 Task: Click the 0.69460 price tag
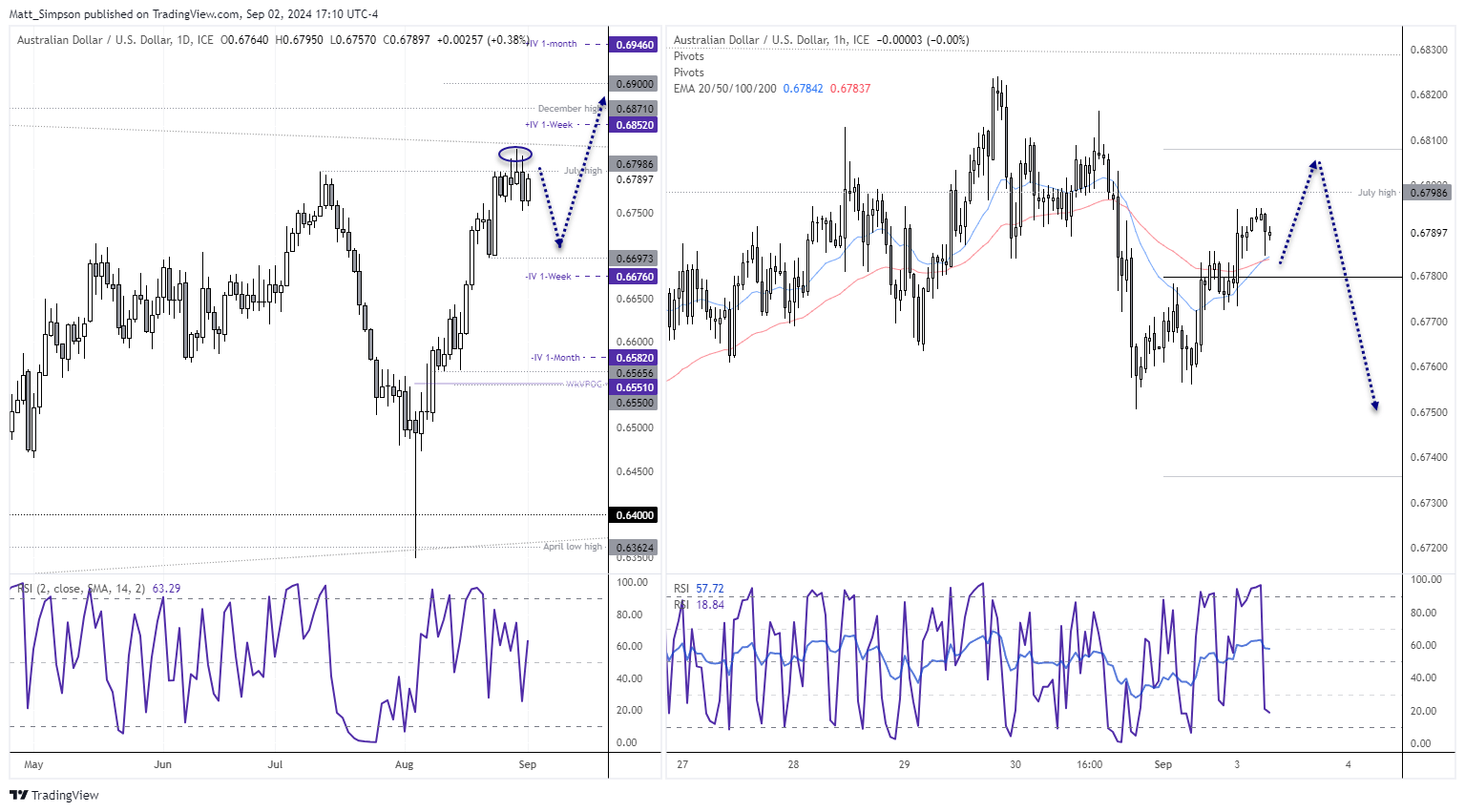click(635, 45)
